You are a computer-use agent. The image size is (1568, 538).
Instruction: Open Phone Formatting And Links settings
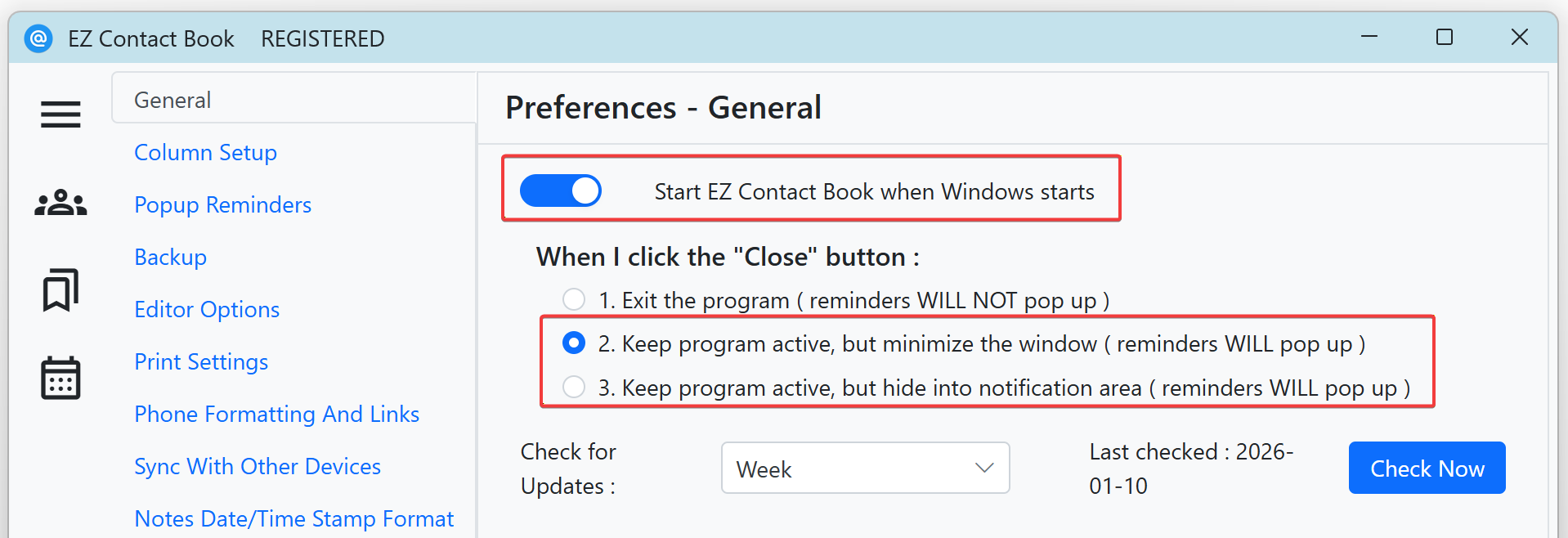click(276, 414)
